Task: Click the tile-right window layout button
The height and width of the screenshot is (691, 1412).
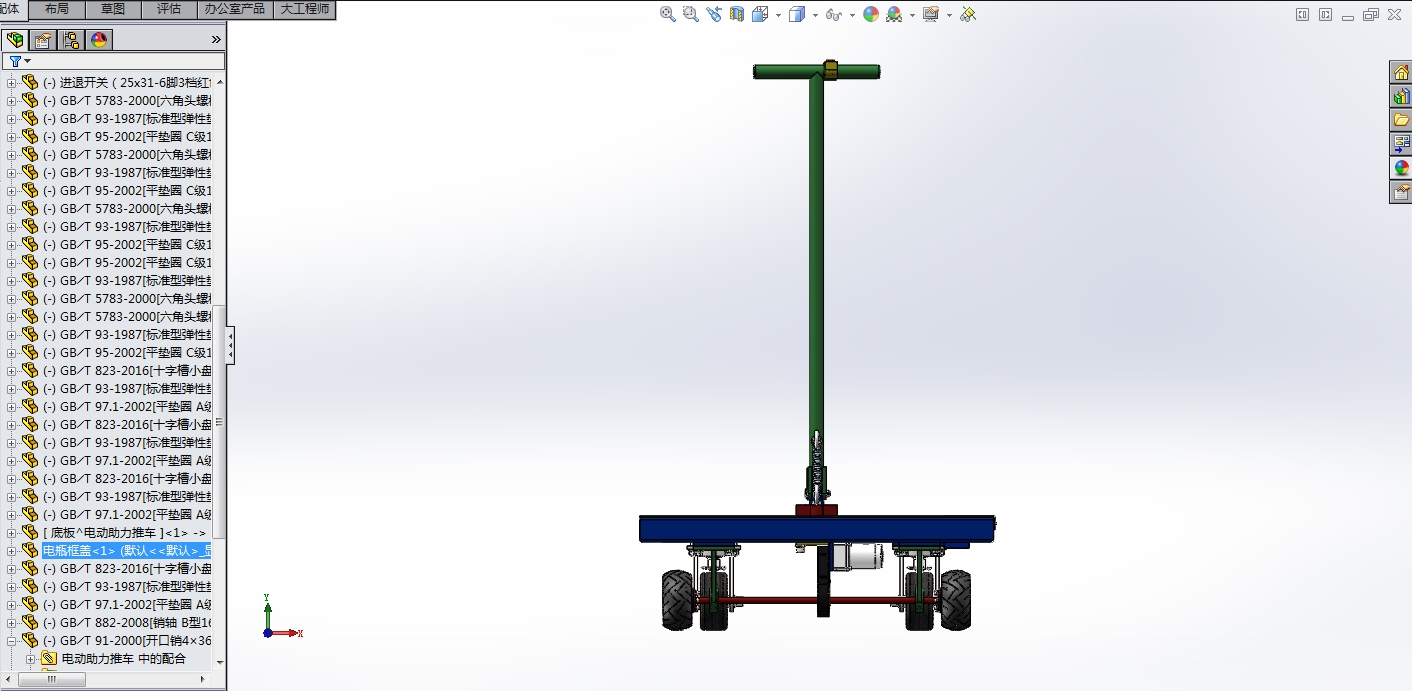Action: [x=1325, y=14]
